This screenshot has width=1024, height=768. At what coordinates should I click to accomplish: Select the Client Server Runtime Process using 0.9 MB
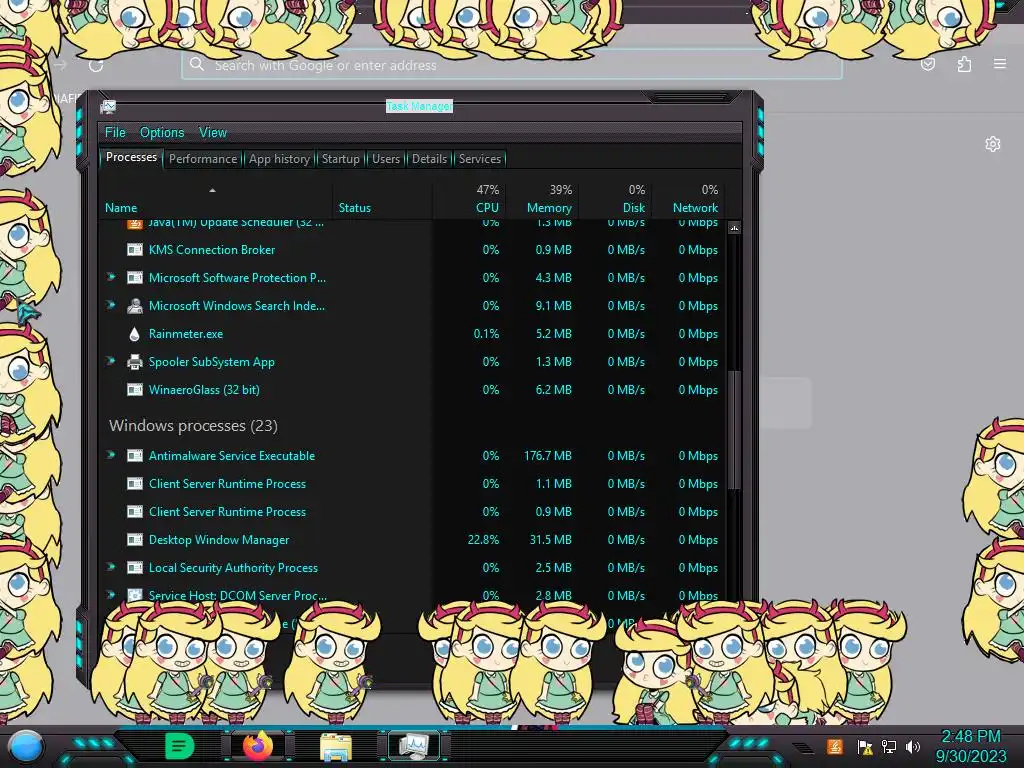[x=411, y=512]
